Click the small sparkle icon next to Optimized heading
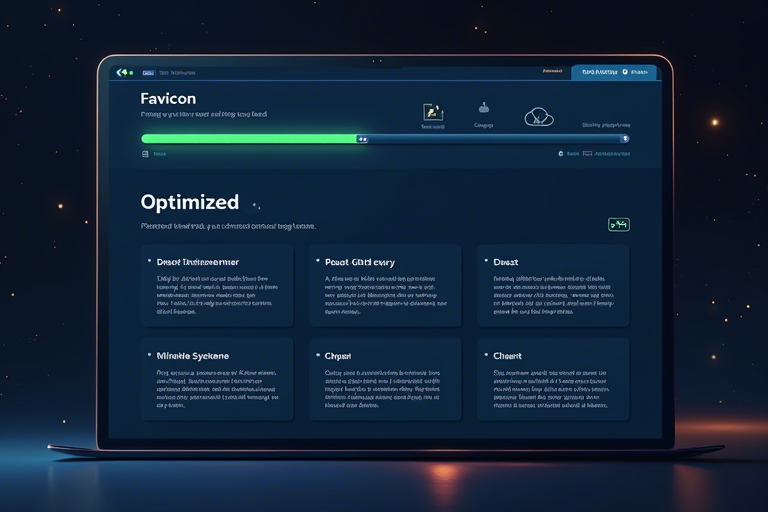 pos(256,206)
